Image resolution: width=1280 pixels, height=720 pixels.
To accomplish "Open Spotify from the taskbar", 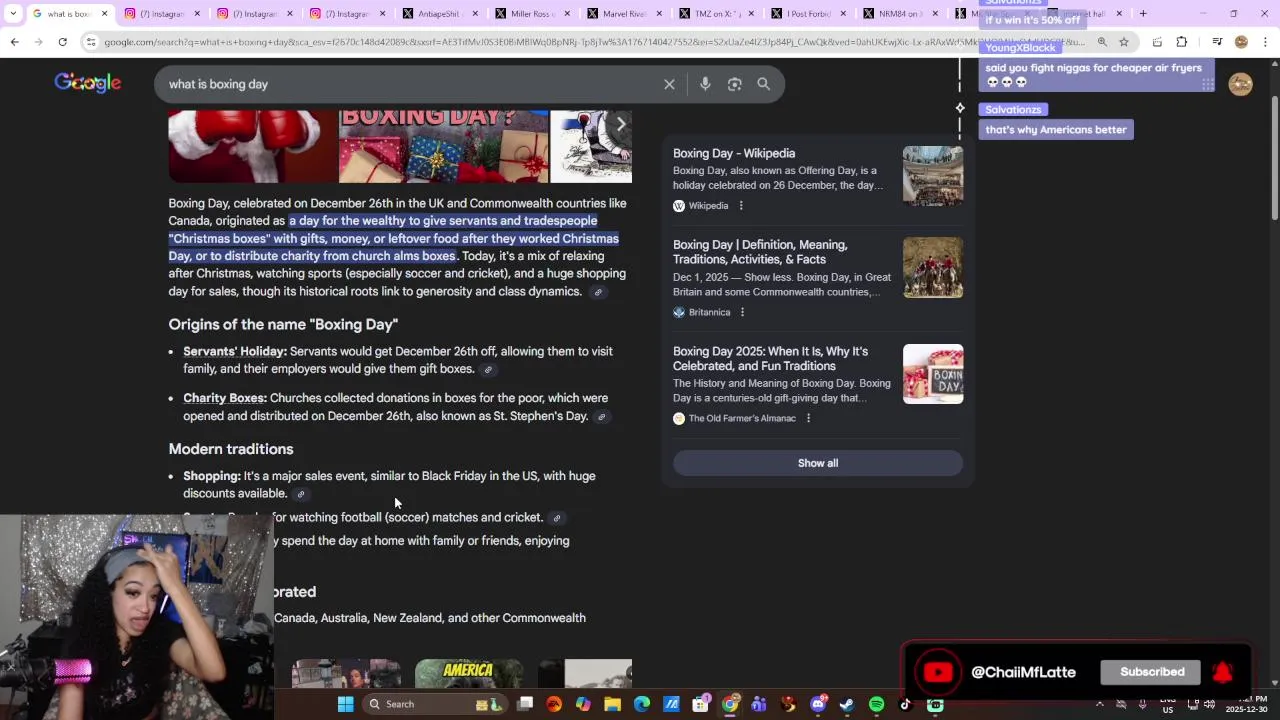I will (x=877, y=704).
